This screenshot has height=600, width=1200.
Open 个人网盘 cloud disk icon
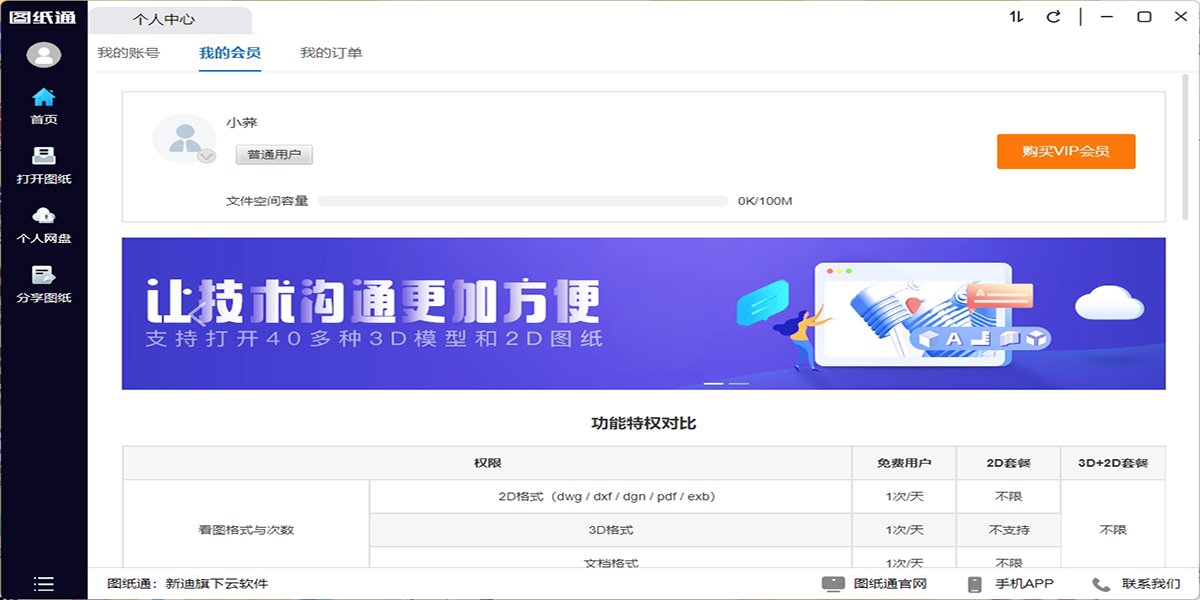click(x=43, y=216)
